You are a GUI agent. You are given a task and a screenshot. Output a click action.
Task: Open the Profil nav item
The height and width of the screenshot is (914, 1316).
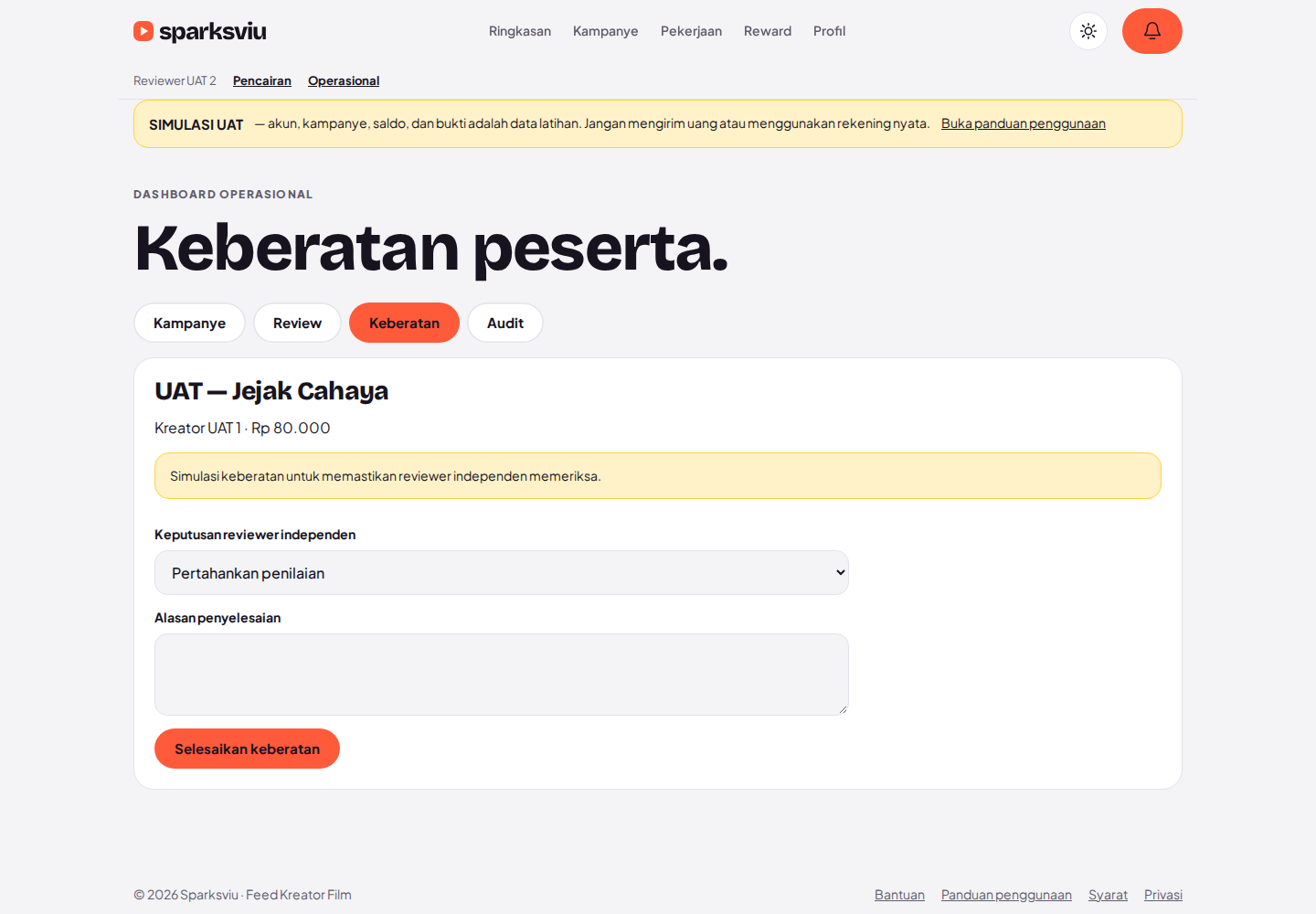click(x=830, y=31)
